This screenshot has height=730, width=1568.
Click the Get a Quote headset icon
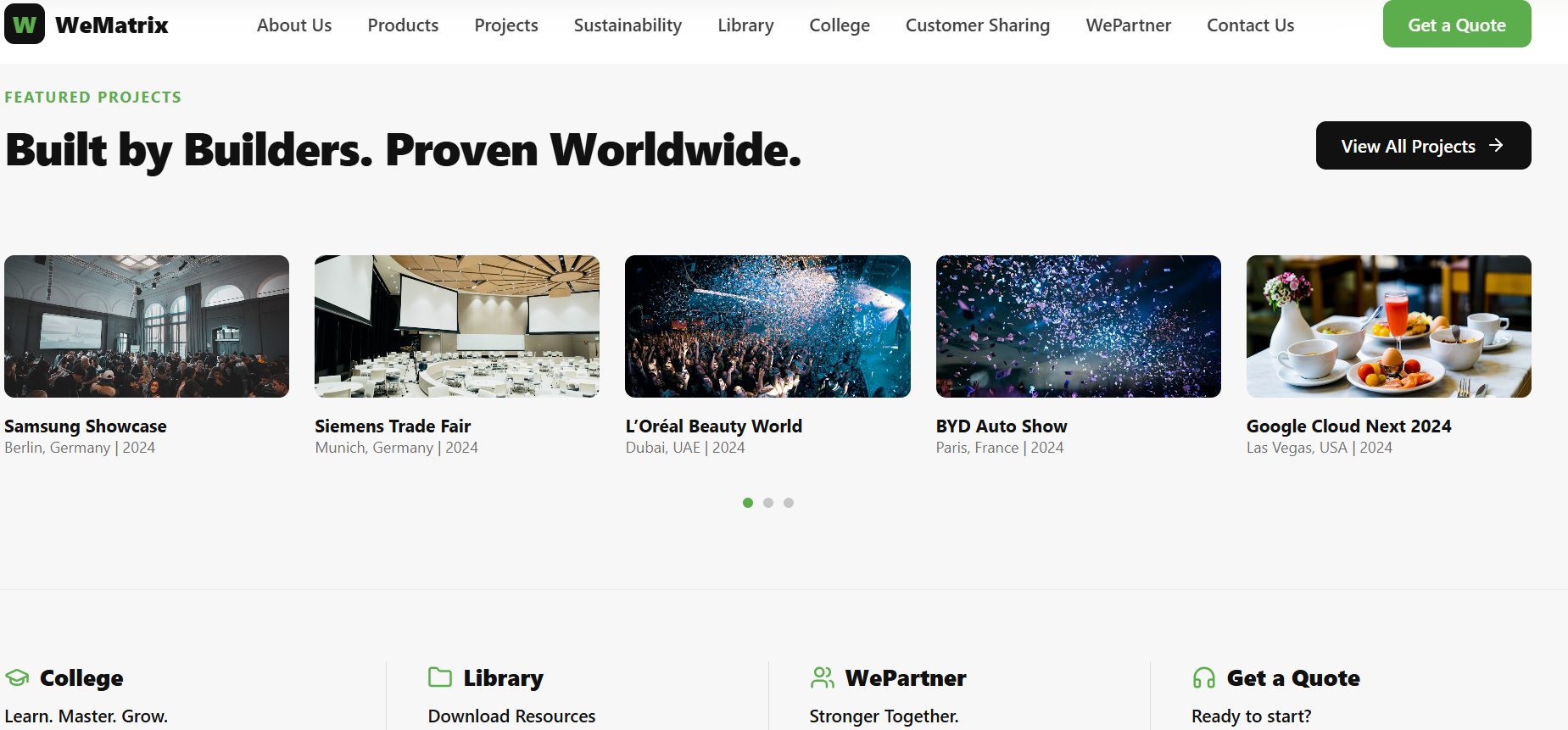pyautogui.click(x=1204, y=677)
